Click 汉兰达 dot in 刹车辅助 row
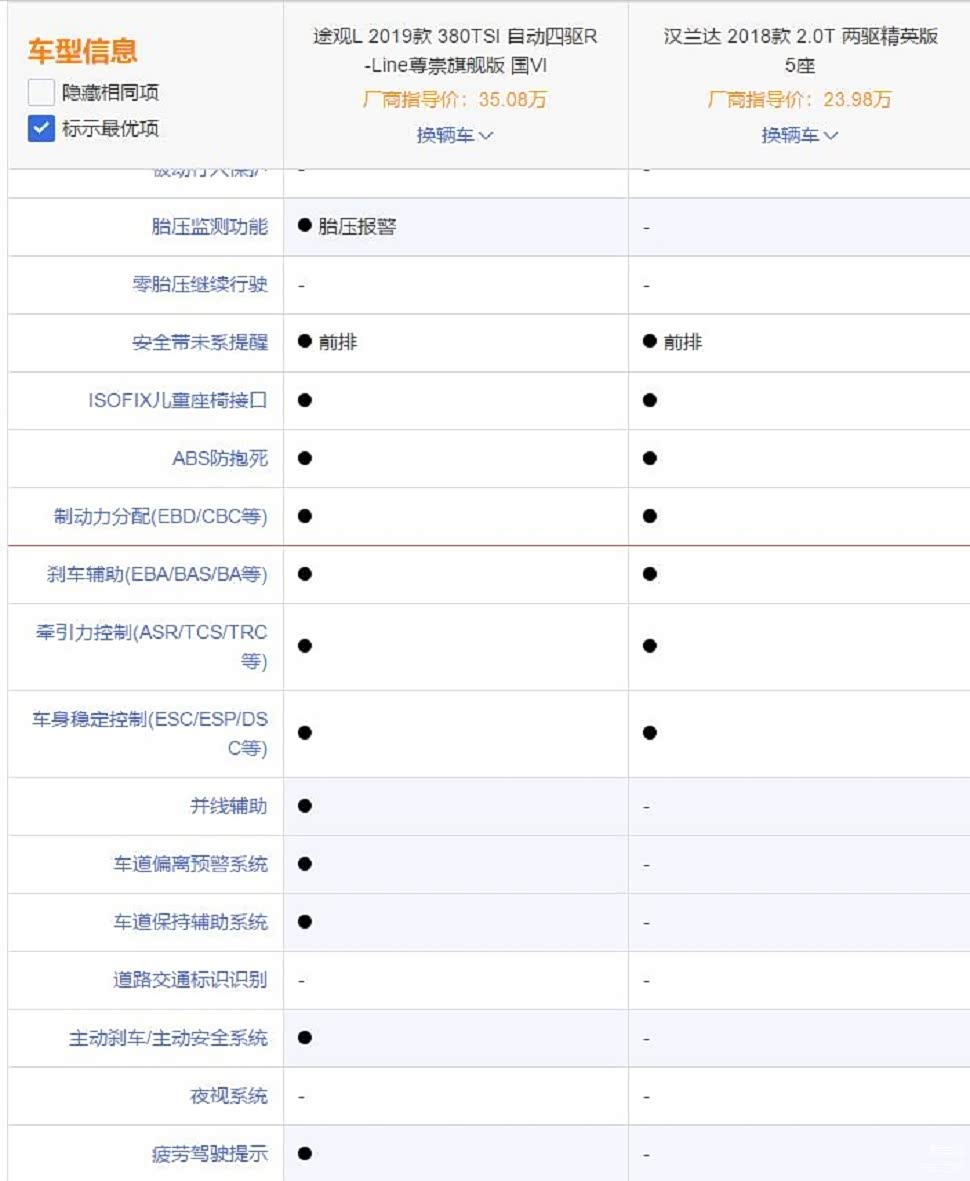Image resolution: width=970 pixels, height=1181 pixels. [650, 574]
